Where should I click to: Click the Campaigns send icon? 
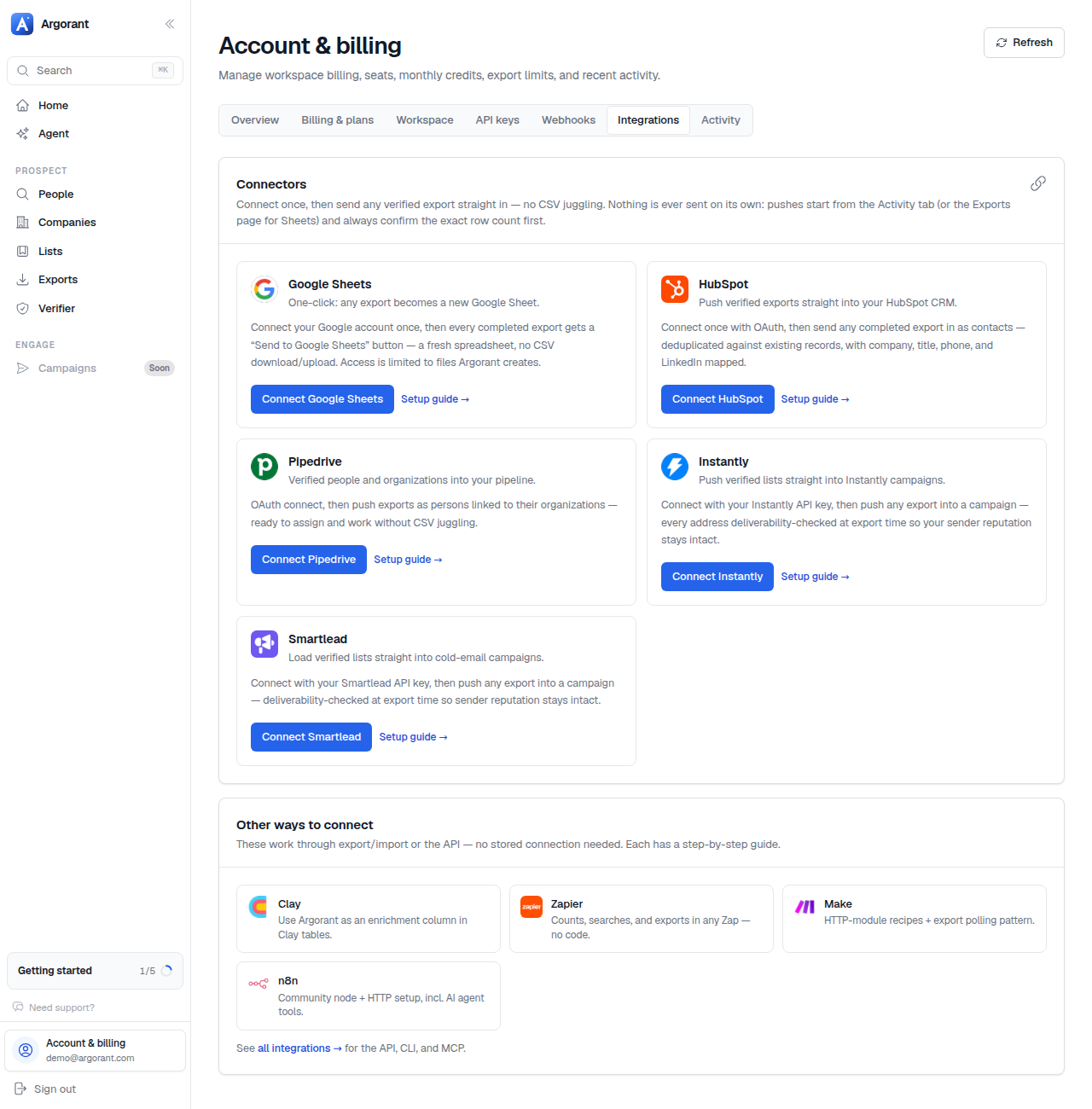pos(23,369)
